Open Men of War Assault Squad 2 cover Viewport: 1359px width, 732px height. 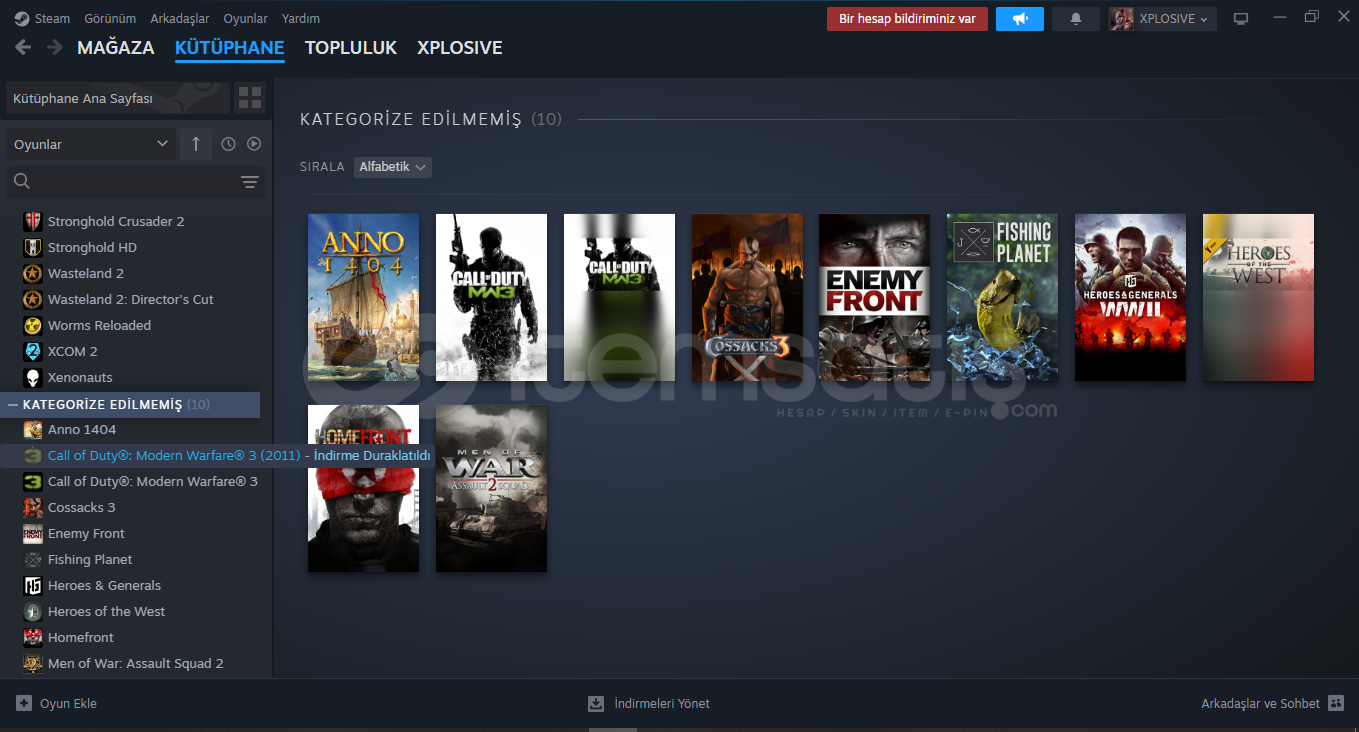[491, 489]
